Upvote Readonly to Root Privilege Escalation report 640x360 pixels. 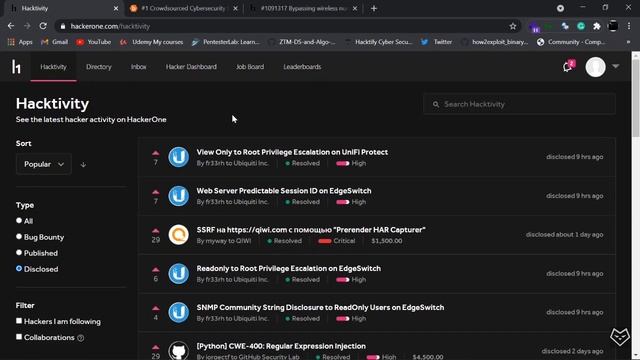[156, 269]
